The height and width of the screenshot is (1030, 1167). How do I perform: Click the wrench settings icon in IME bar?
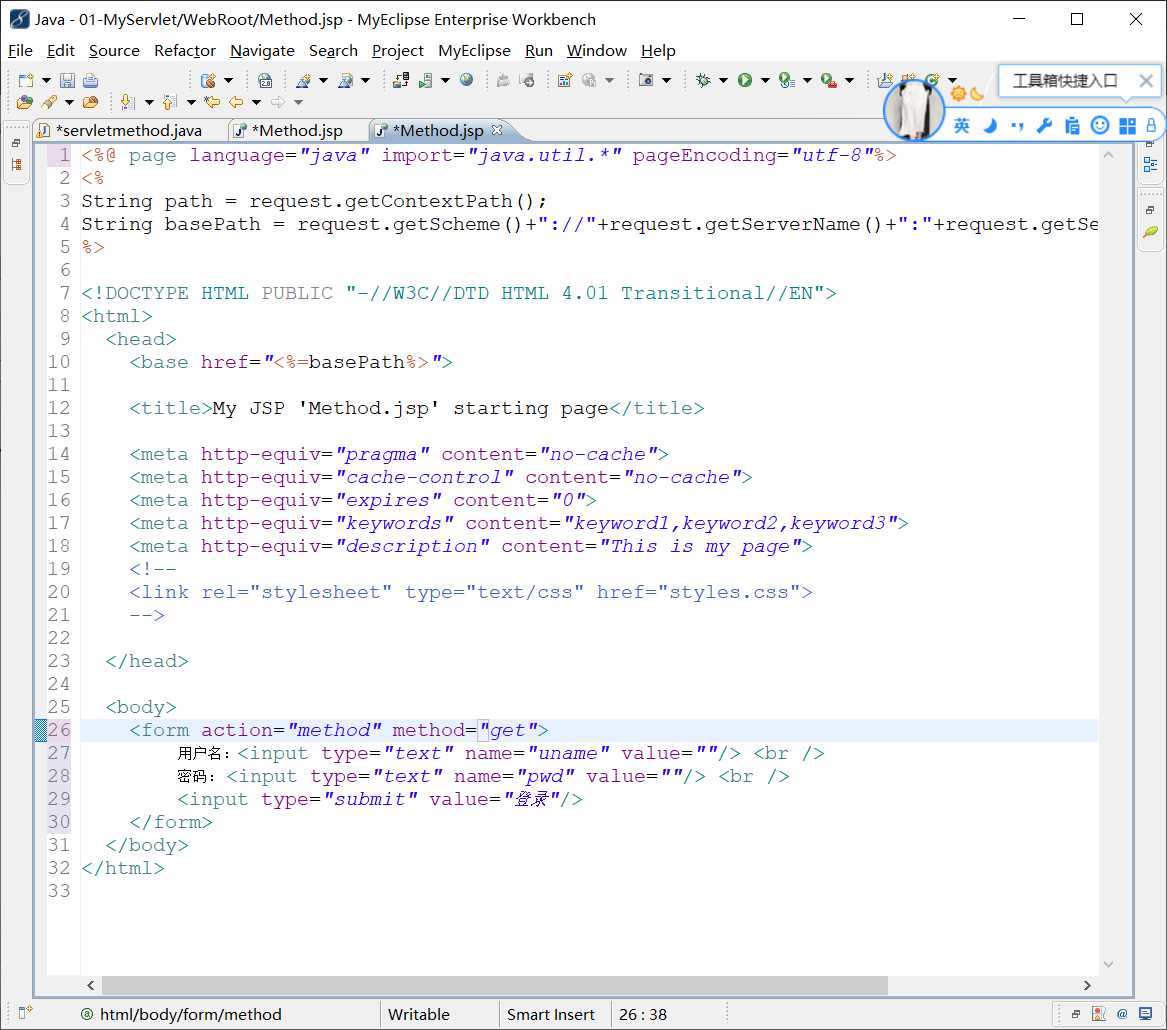tap(1043, 125)
